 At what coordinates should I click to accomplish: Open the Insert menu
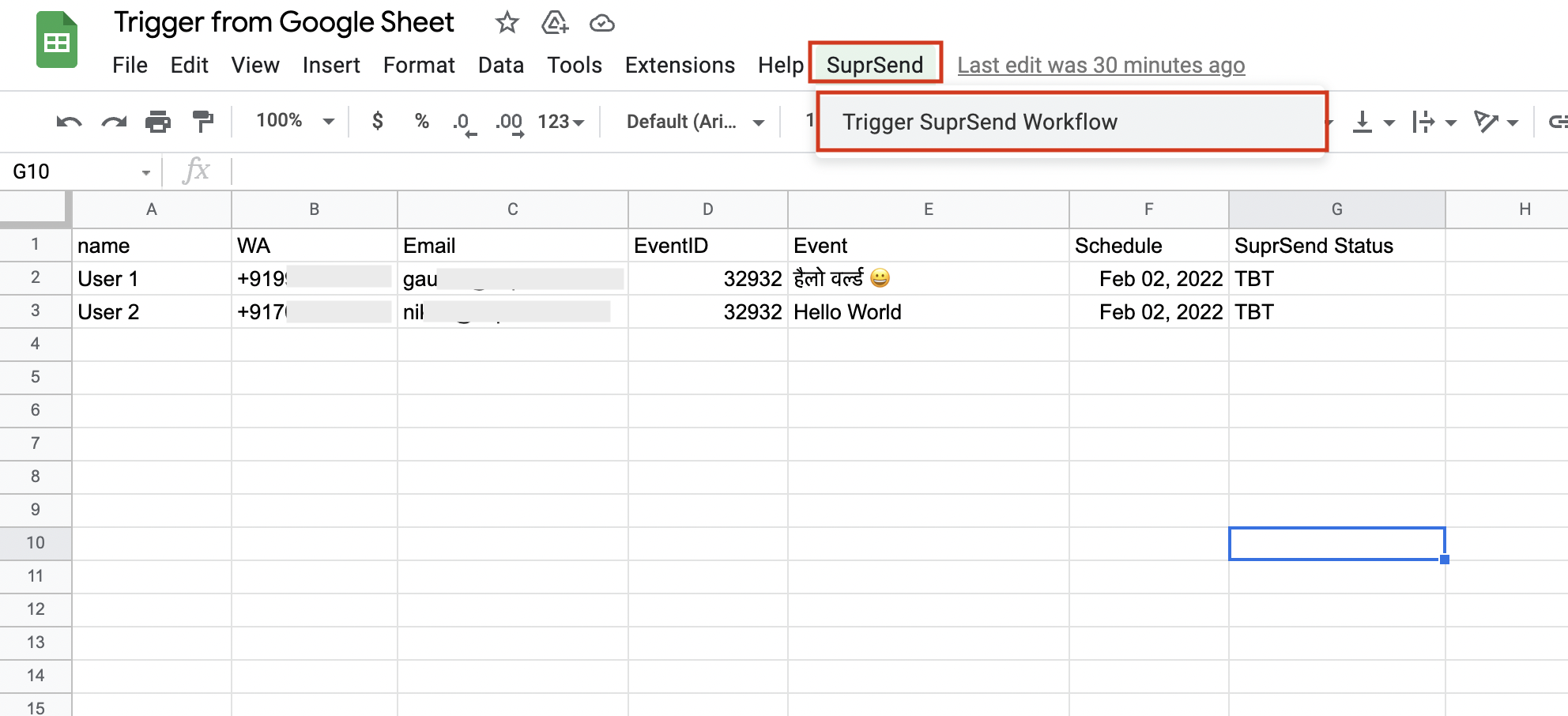(331, 65)
